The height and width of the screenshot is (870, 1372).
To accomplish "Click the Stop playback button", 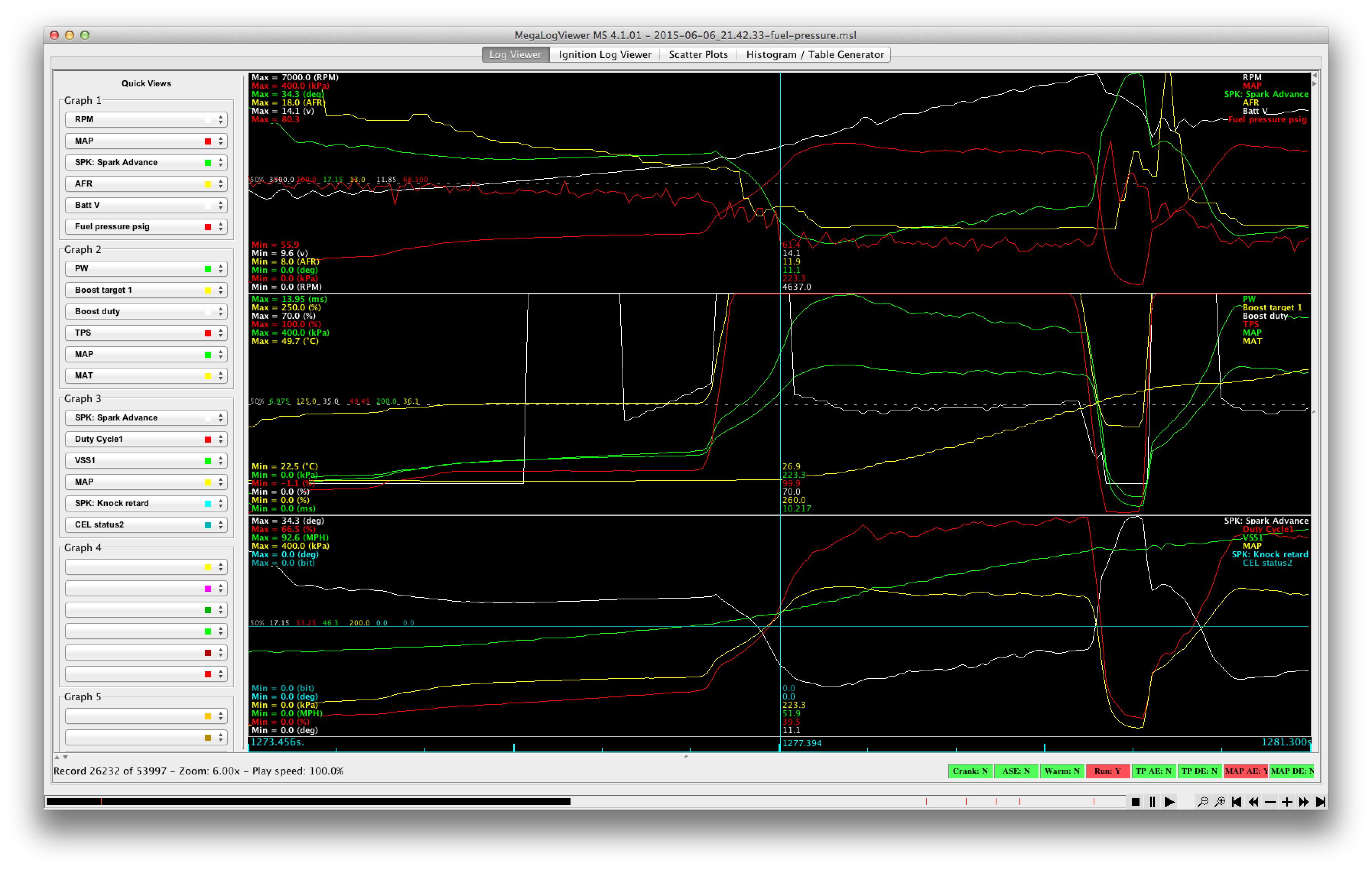I will coord(1136,802).
